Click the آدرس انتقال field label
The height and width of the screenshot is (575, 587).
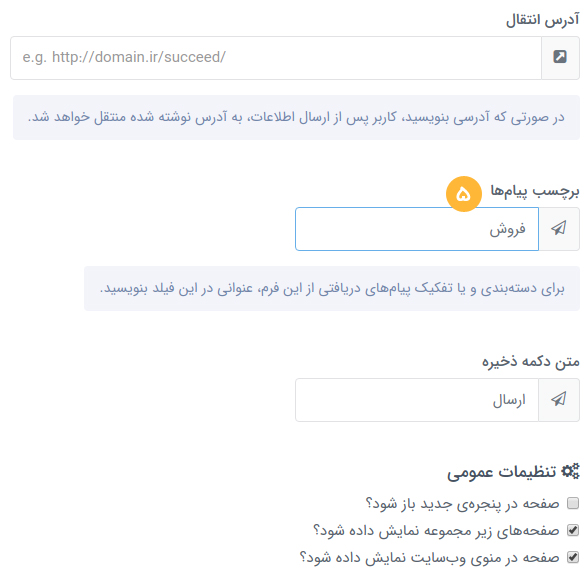coord(542,19)
